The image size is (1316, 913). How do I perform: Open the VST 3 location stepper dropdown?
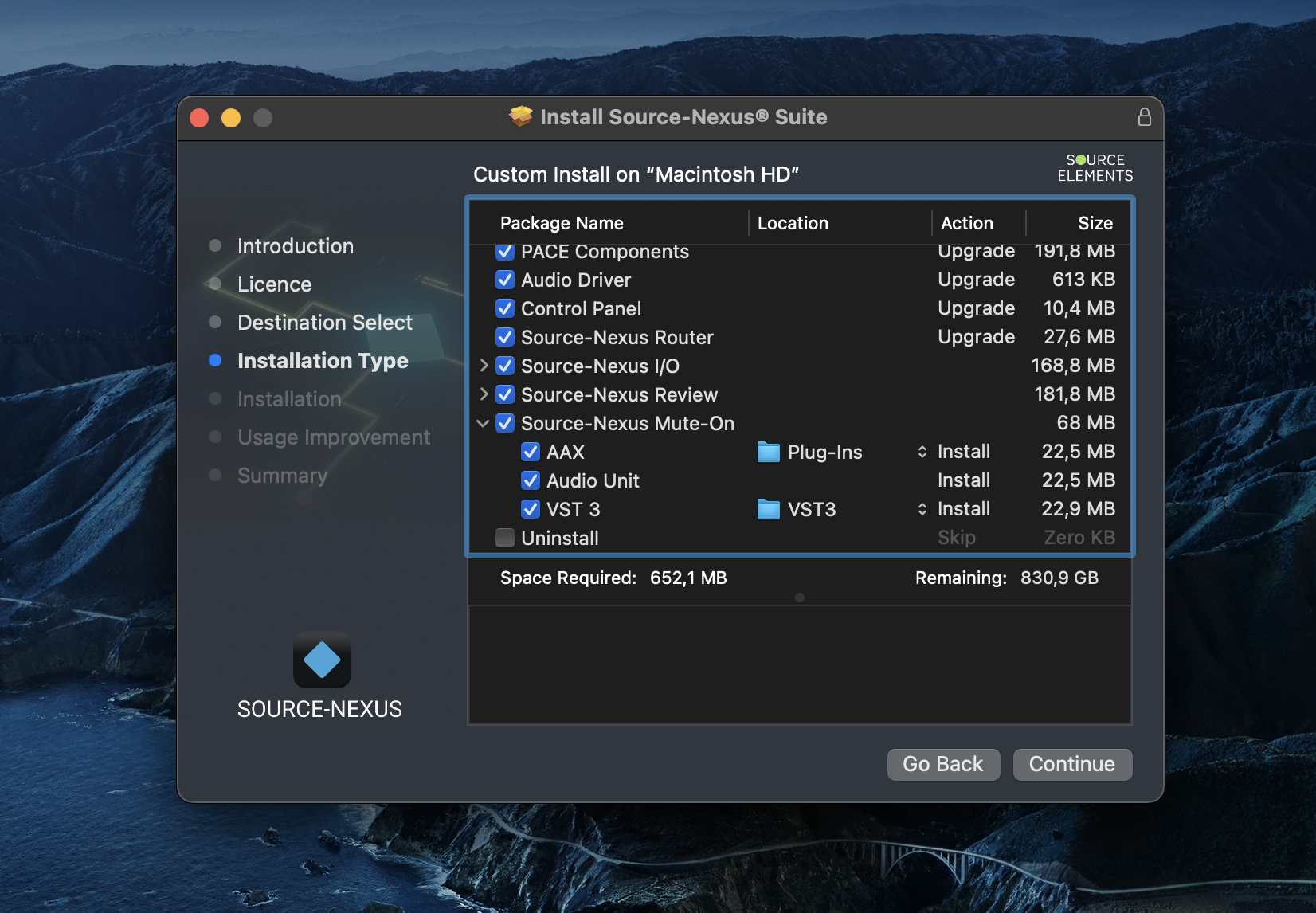[x=922, y=510]
